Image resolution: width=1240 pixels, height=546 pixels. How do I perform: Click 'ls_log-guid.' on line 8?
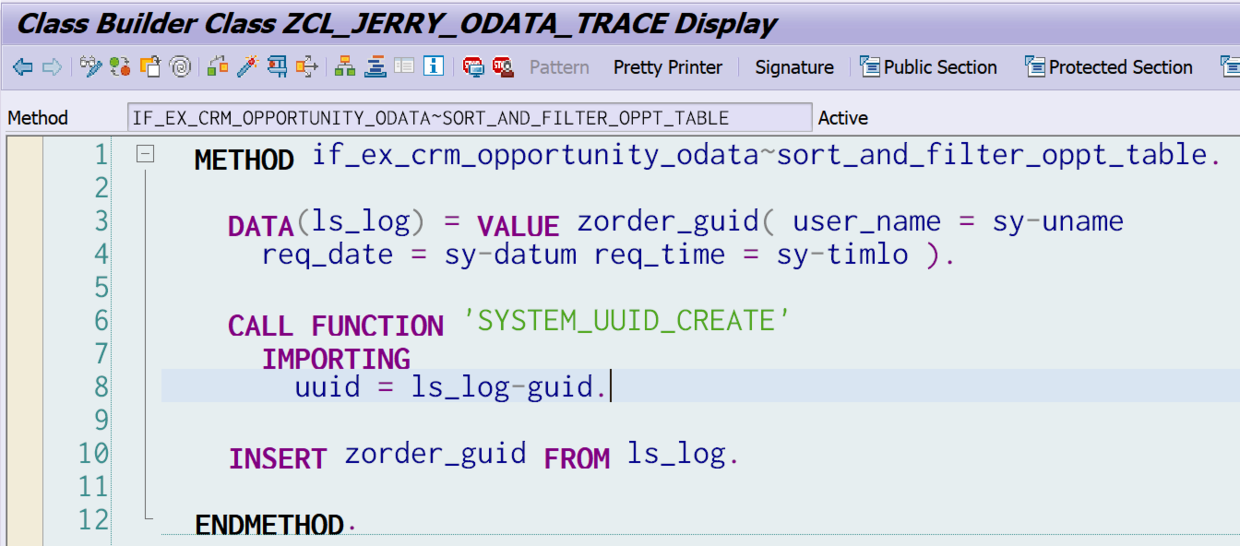(509, 387)
